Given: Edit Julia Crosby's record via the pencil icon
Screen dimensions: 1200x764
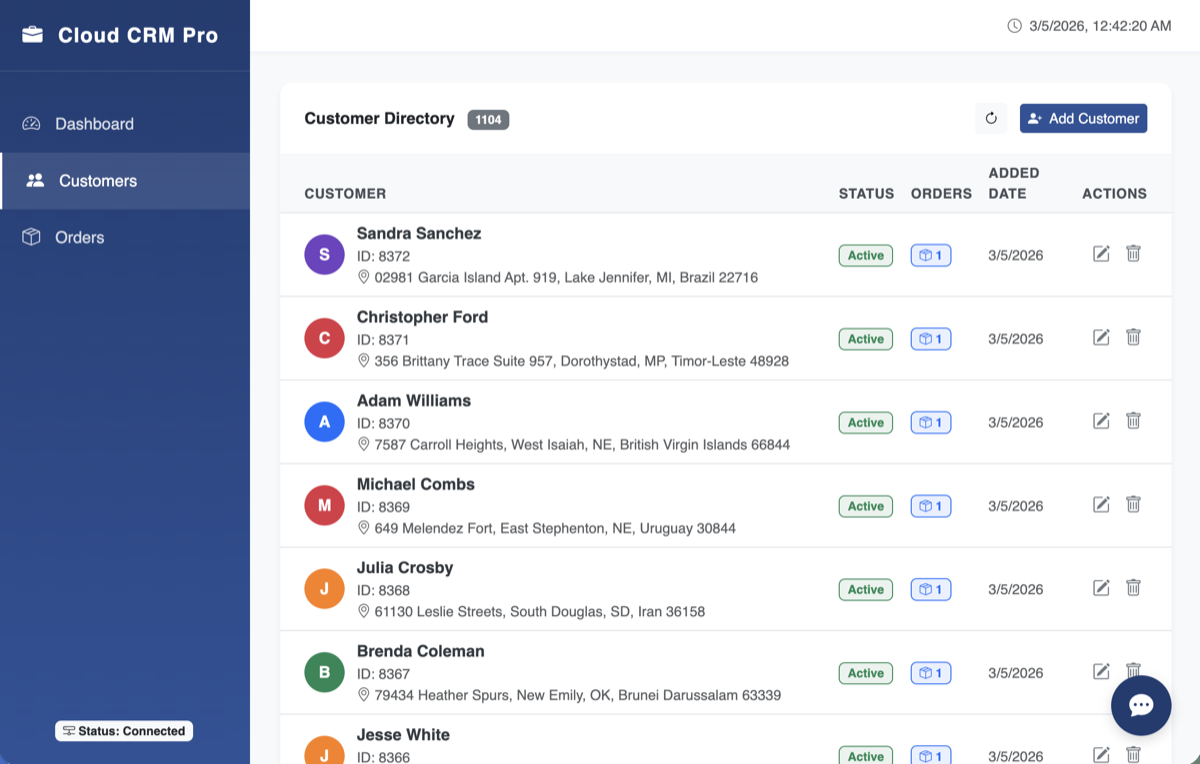Looking at the screenshot, I should (1101, 588).
